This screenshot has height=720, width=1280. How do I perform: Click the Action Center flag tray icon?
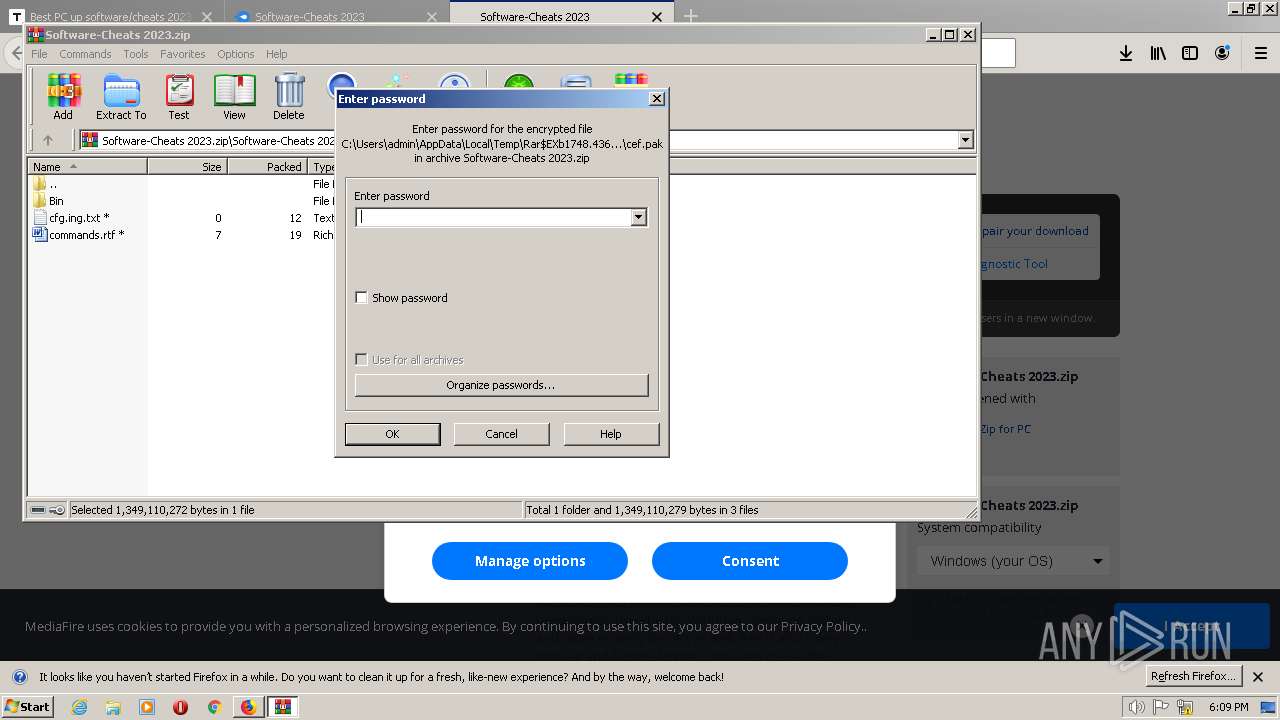pyautogui.click(x=1161, y=707)
